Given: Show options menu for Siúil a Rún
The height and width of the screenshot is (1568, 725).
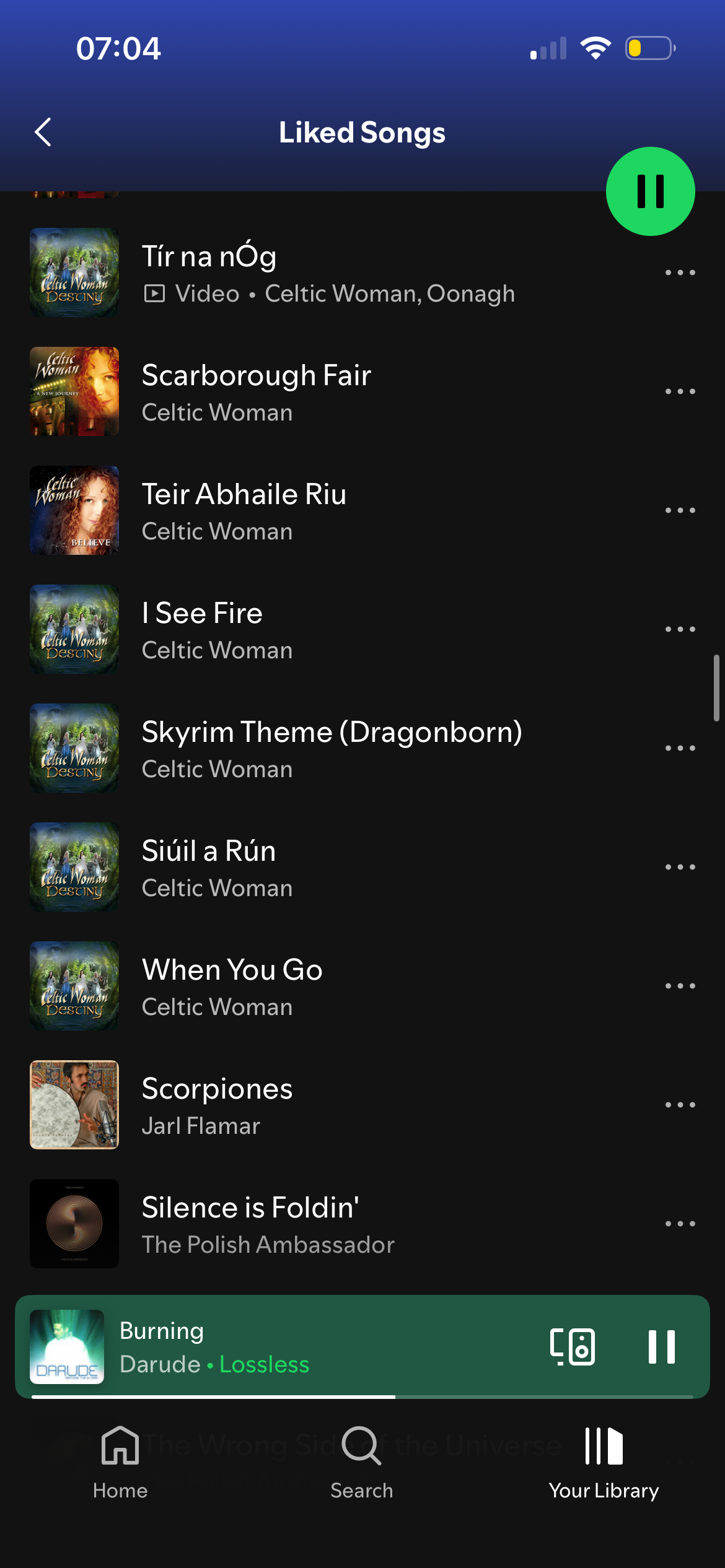Looking at the screenshot, I should tap(680, 867).
